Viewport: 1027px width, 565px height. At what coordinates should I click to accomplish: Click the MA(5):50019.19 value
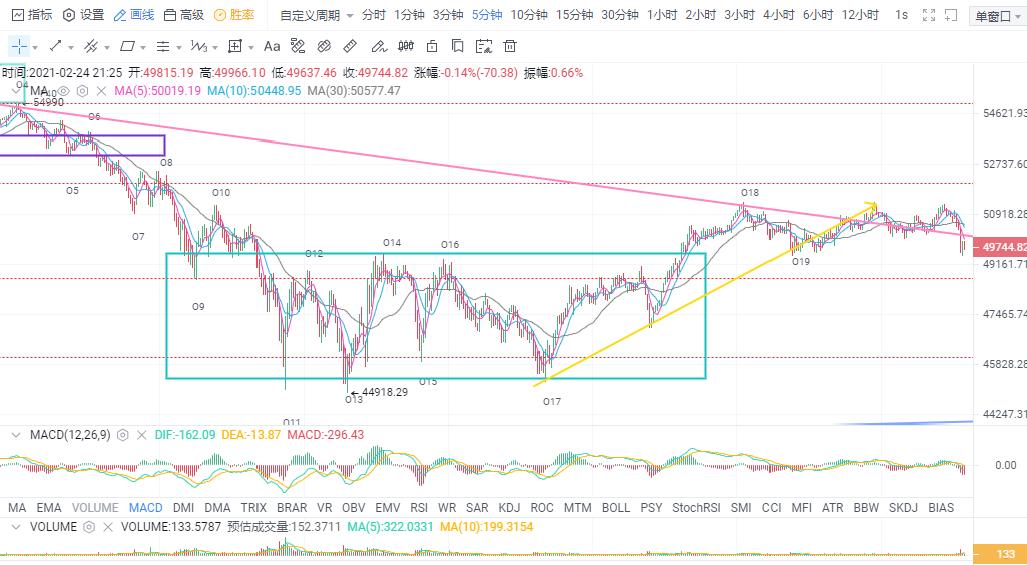(x=158, y=91)
